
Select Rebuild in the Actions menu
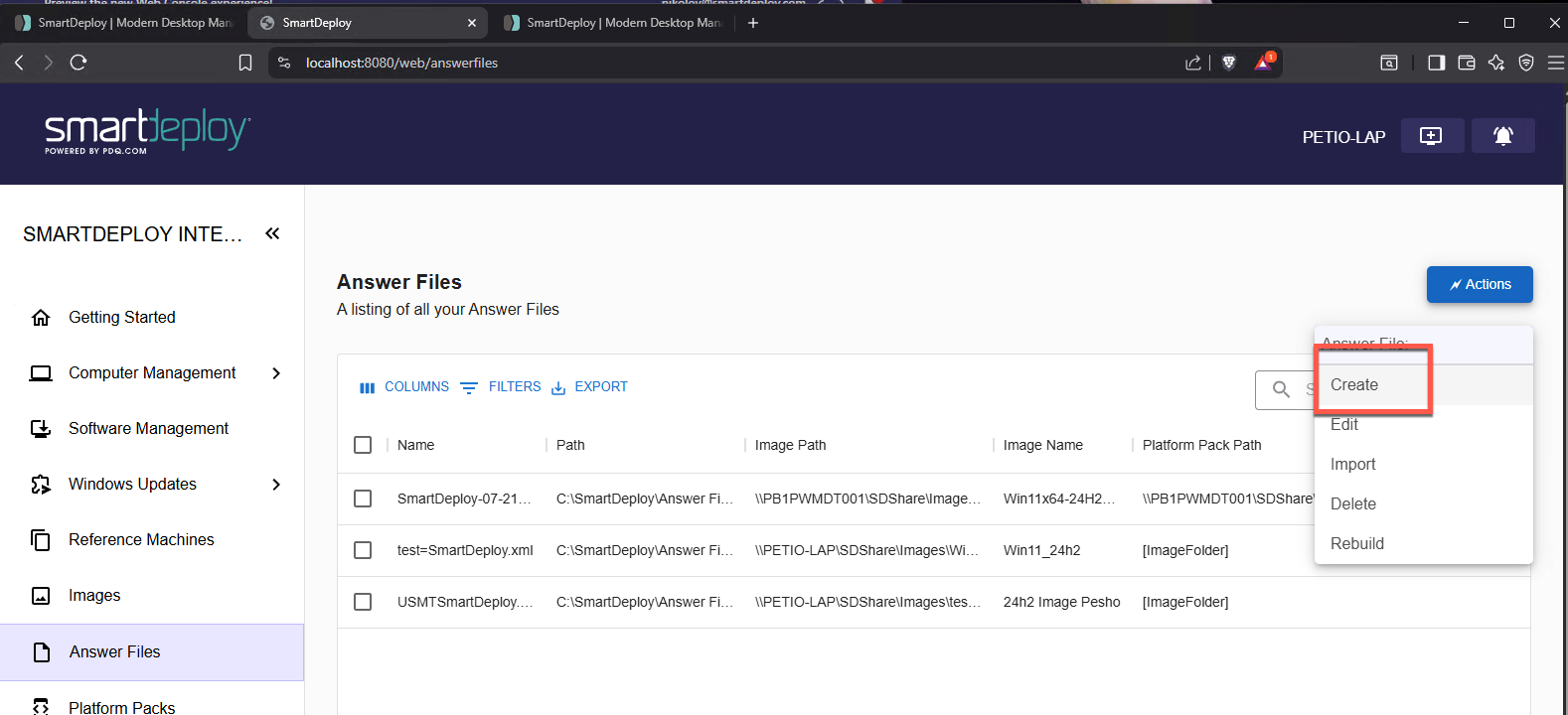[1357, 544]
